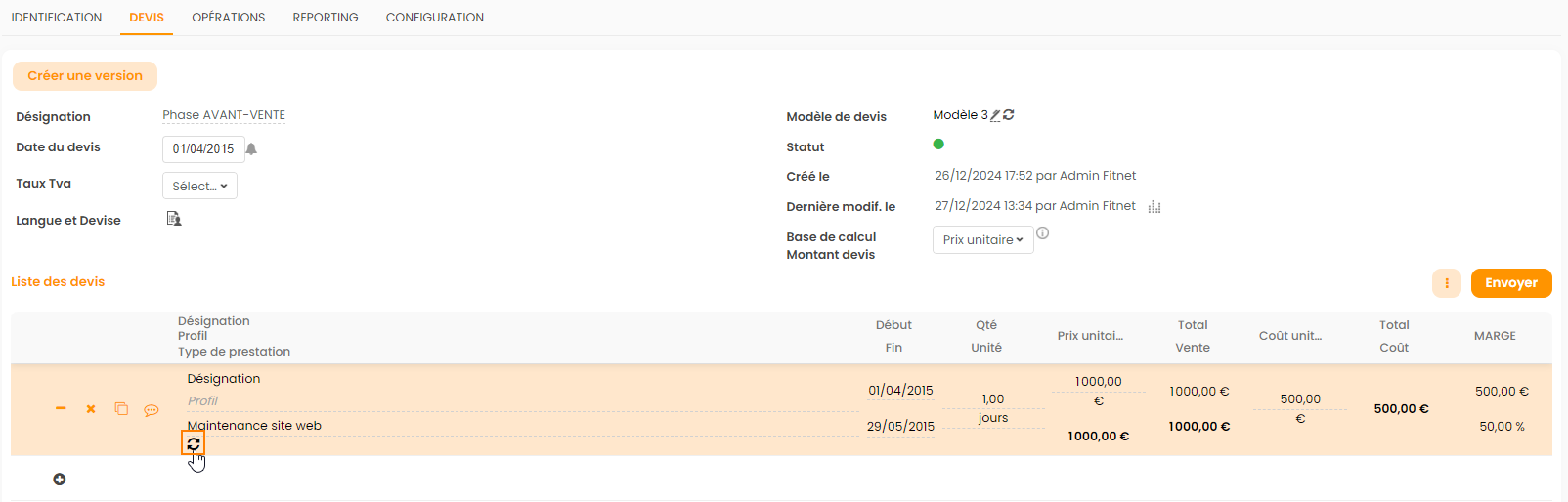Add a new line with the plus icon

60,480
